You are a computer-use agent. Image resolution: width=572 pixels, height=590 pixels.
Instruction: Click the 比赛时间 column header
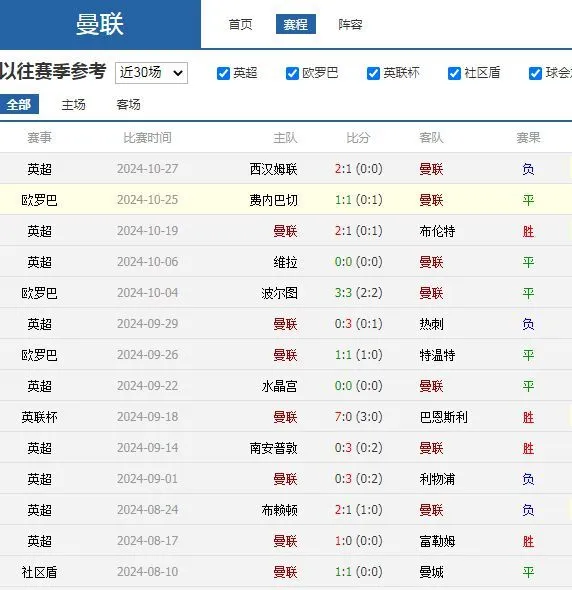click(148, 138)
